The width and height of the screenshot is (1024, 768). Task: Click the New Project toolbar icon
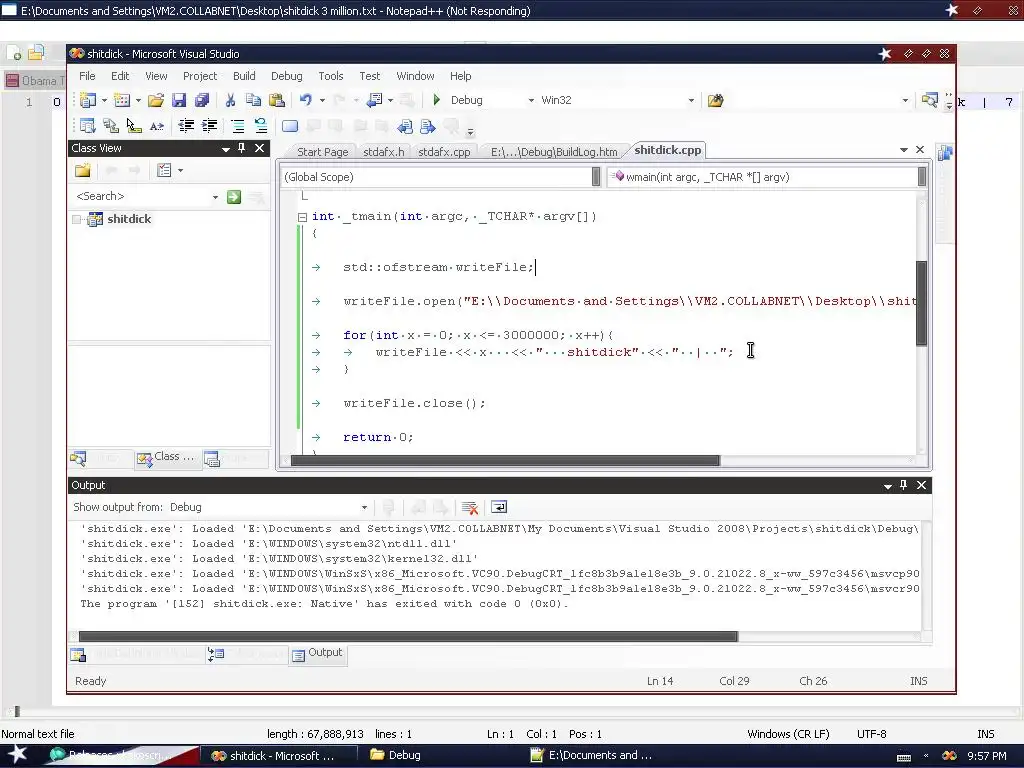[88, 100]
